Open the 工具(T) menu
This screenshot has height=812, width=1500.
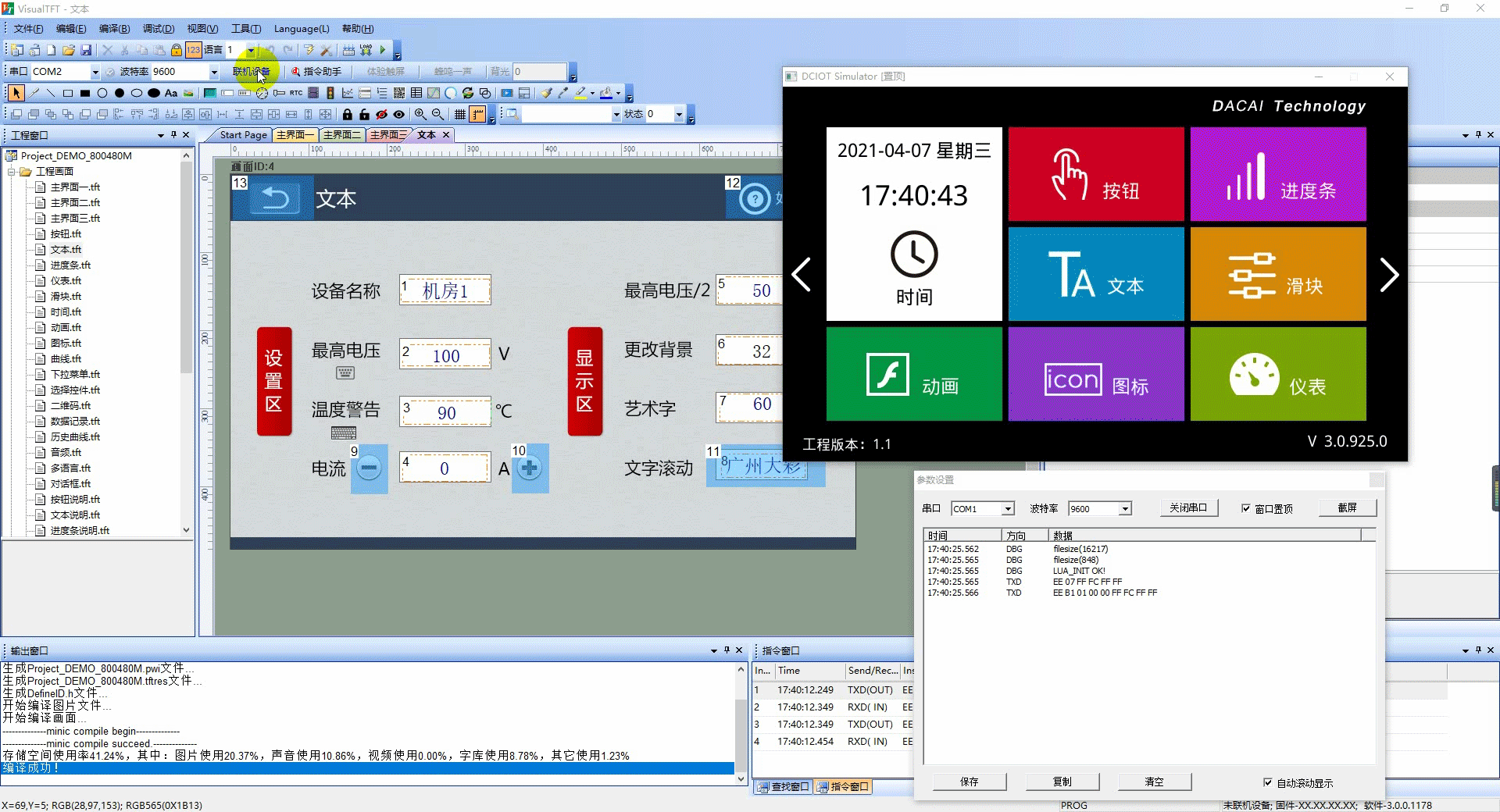click(x=246, y=29)
